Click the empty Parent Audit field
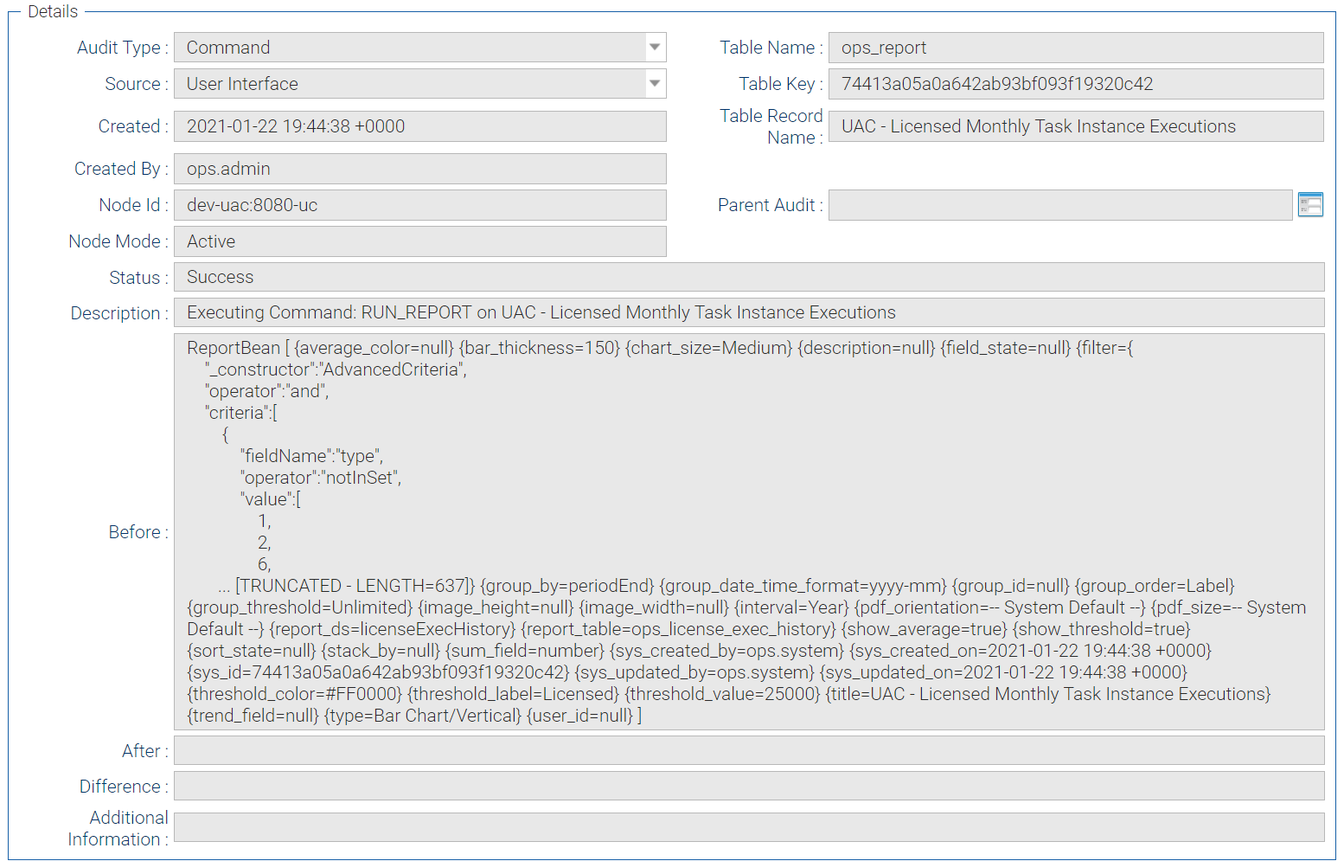 (1060, 205)
